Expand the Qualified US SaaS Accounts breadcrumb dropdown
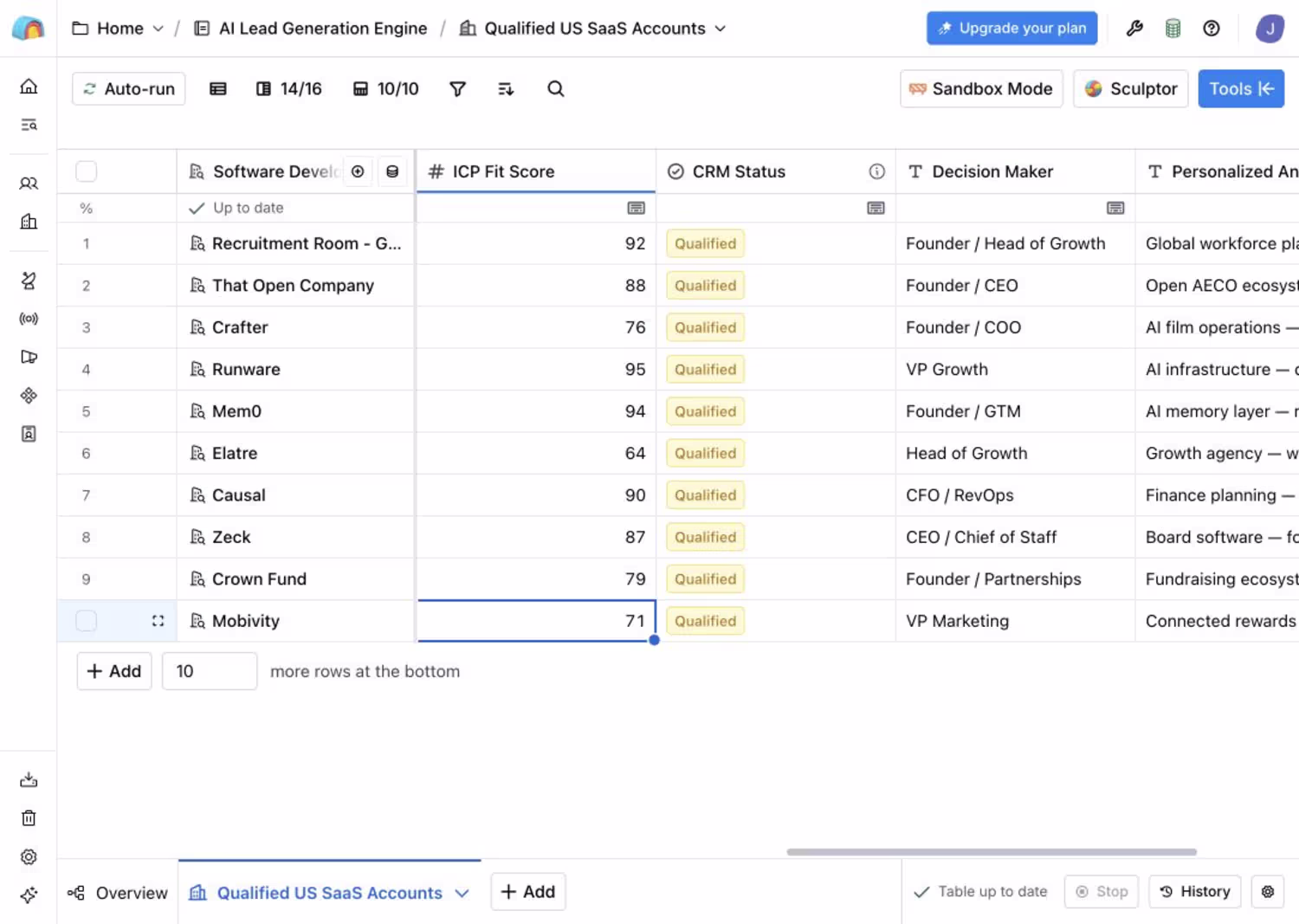This screenshot has width=1299, height=924. coord(721,29)
